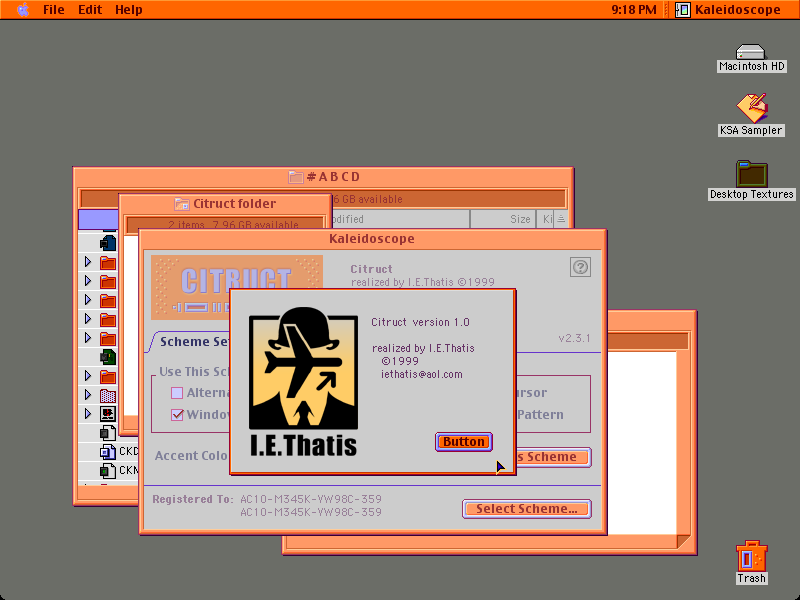Select the document icon directly above the CKD row
800x600 pixels.
(x=108, y=433)
